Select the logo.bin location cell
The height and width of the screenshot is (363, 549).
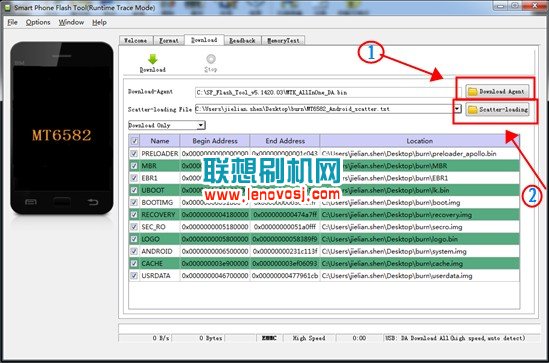click(x=419, y=239)
